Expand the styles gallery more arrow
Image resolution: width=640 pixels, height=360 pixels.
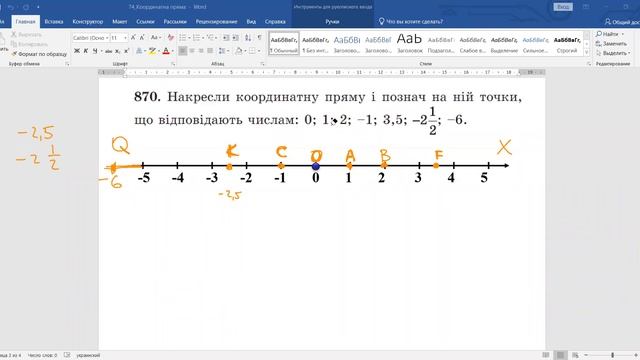(x=587, y=52)
